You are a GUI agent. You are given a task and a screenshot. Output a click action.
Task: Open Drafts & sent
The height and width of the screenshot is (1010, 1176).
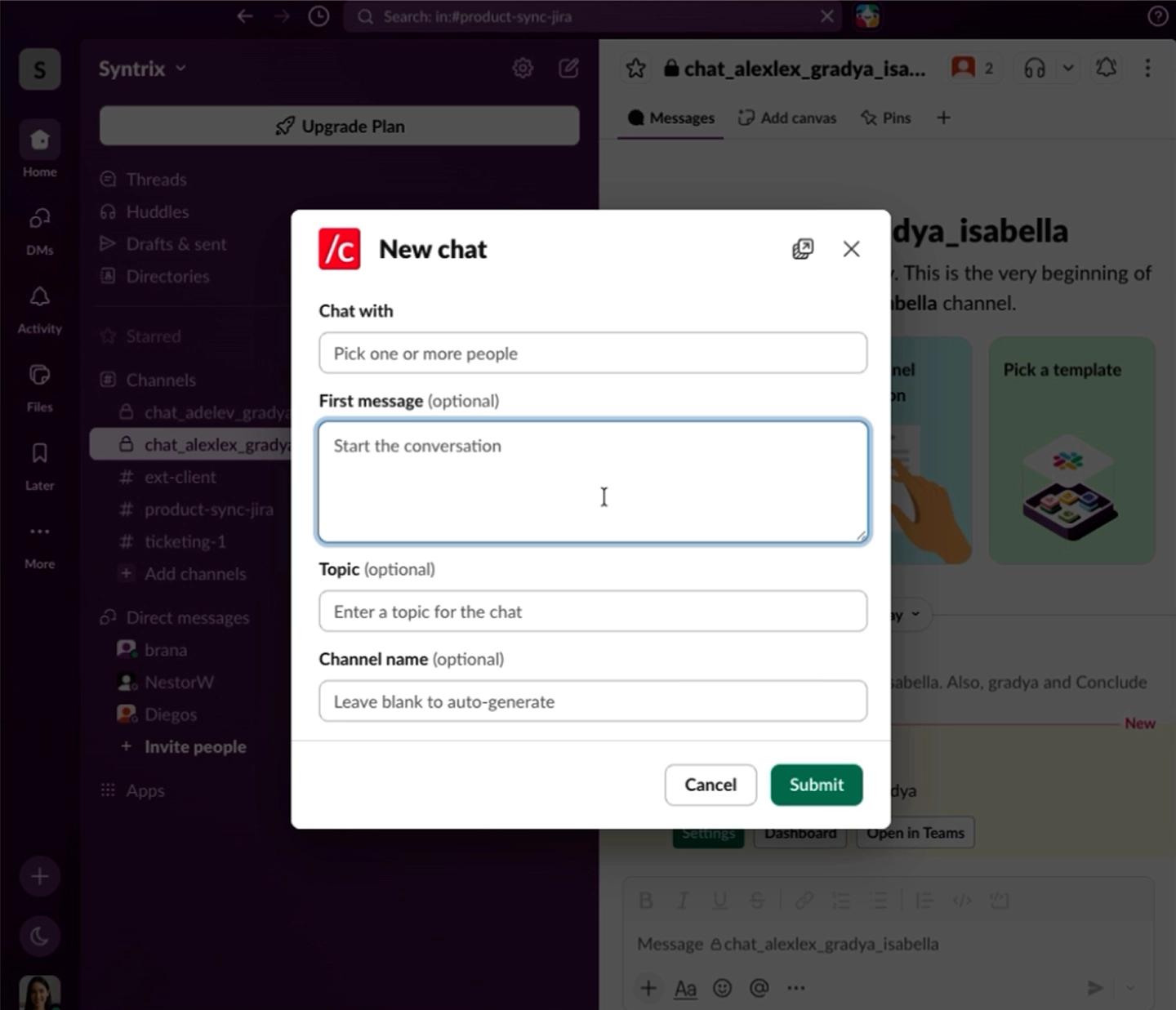tap(176, 243)
